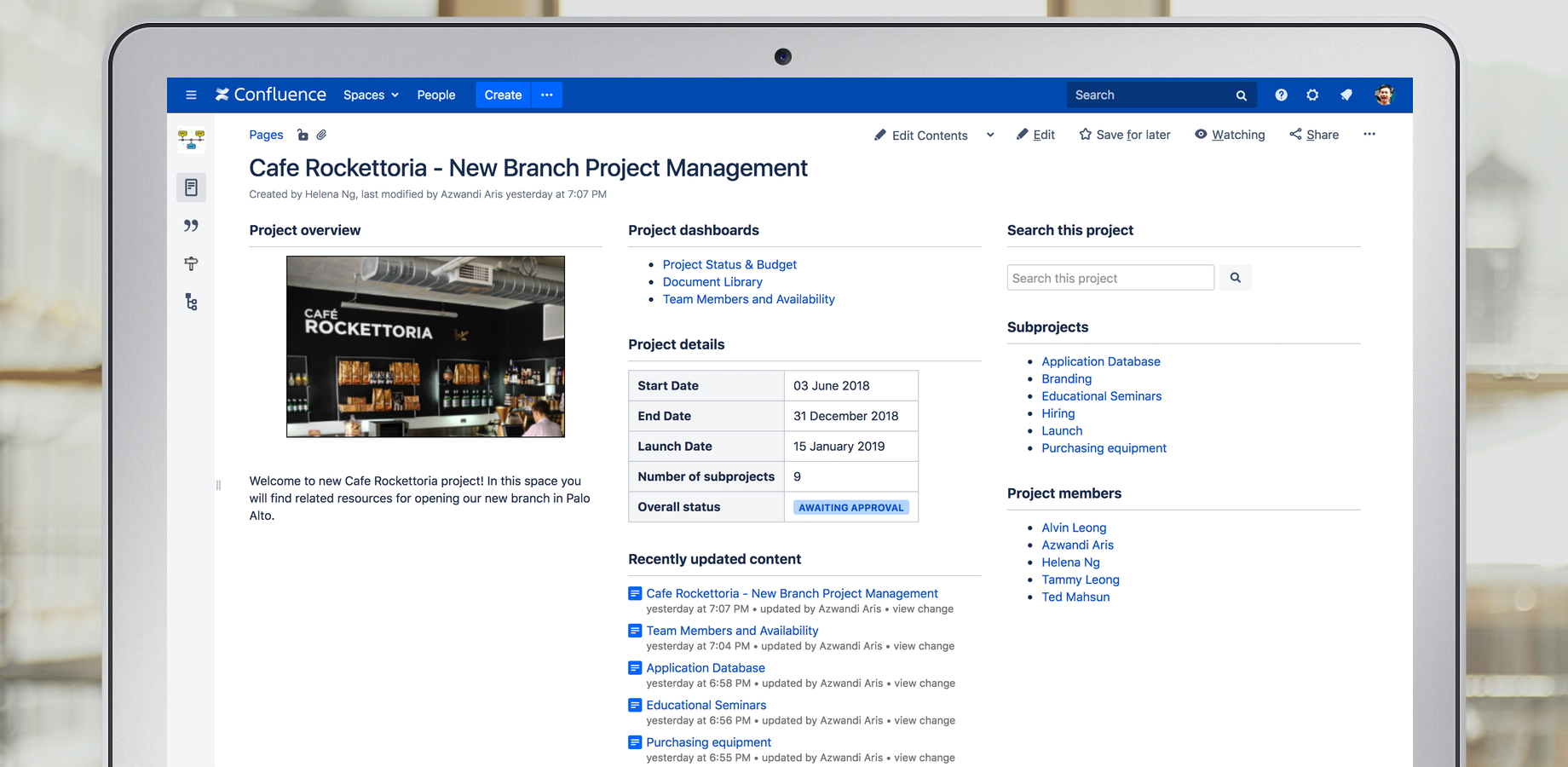Open Team Members and Availability dashboard link
1568x767 pixels.
[x=749, y=299]
